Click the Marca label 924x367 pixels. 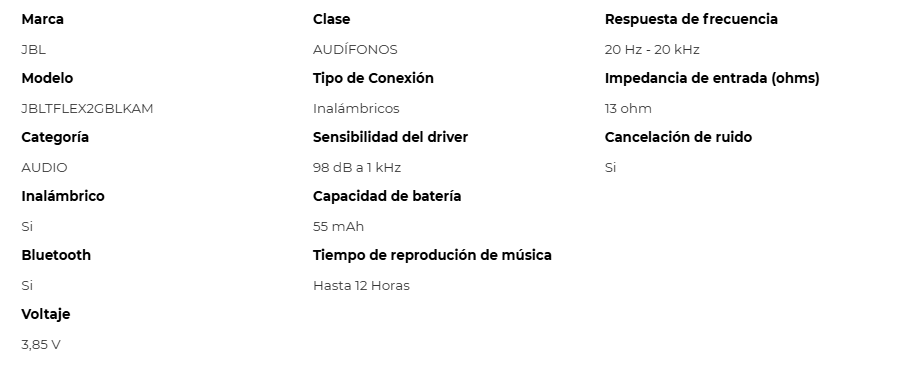point(42,19)
